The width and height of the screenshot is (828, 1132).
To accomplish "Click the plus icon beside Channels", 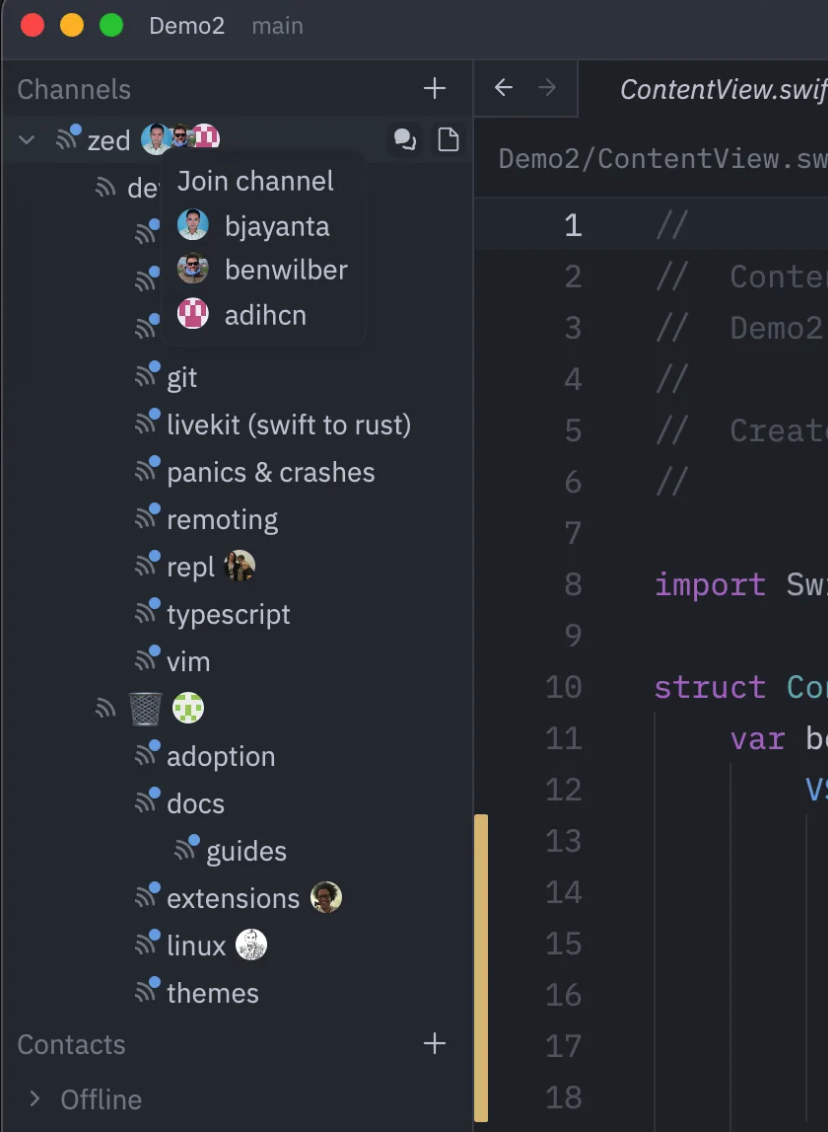I will (x=434, y=89).
